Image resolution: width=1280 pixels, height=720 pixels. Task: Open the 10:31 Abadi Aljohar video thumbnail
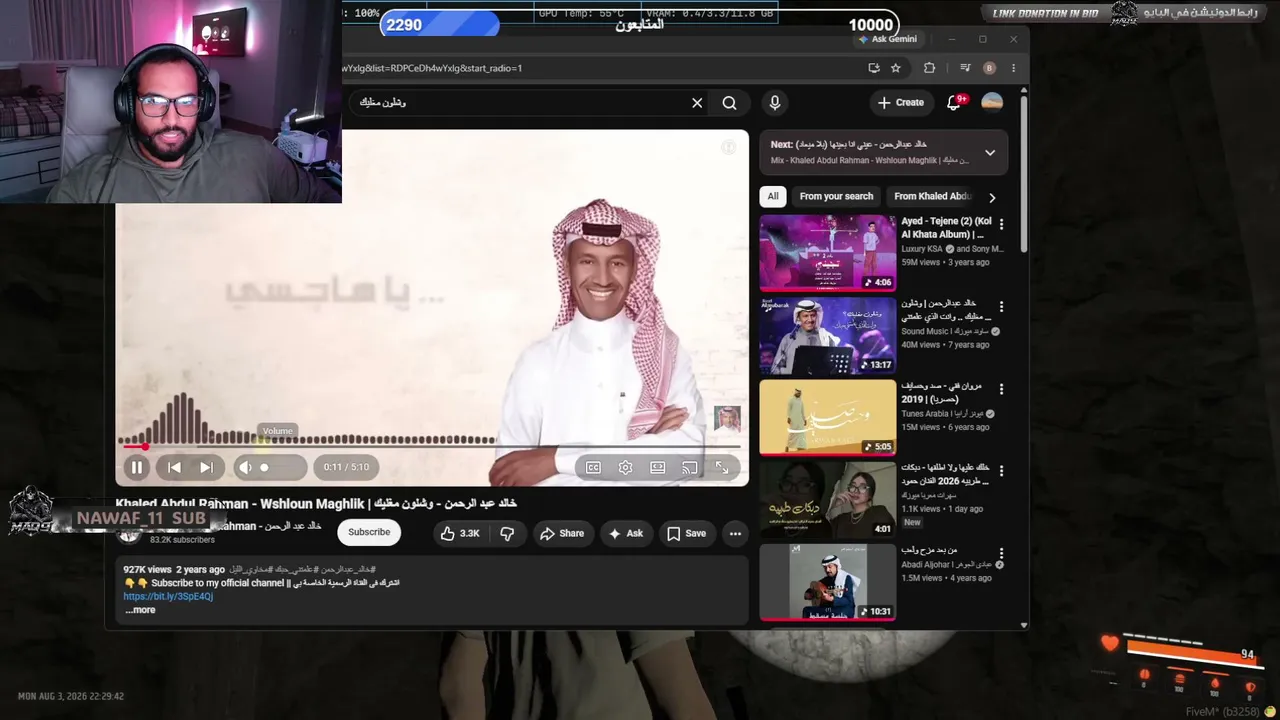(828, 582)
